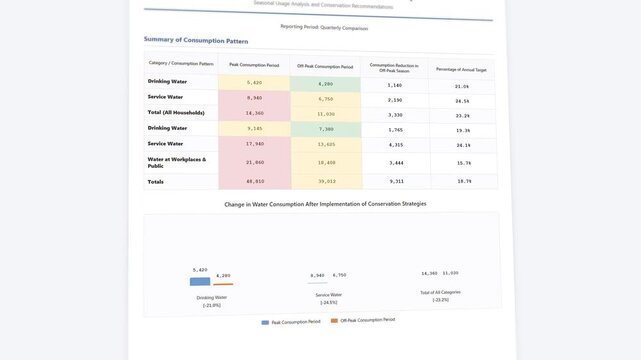Select 'Consumption Reduction in Off-Peak Season' header
The image size is (641, 360).
click(394, 68)
